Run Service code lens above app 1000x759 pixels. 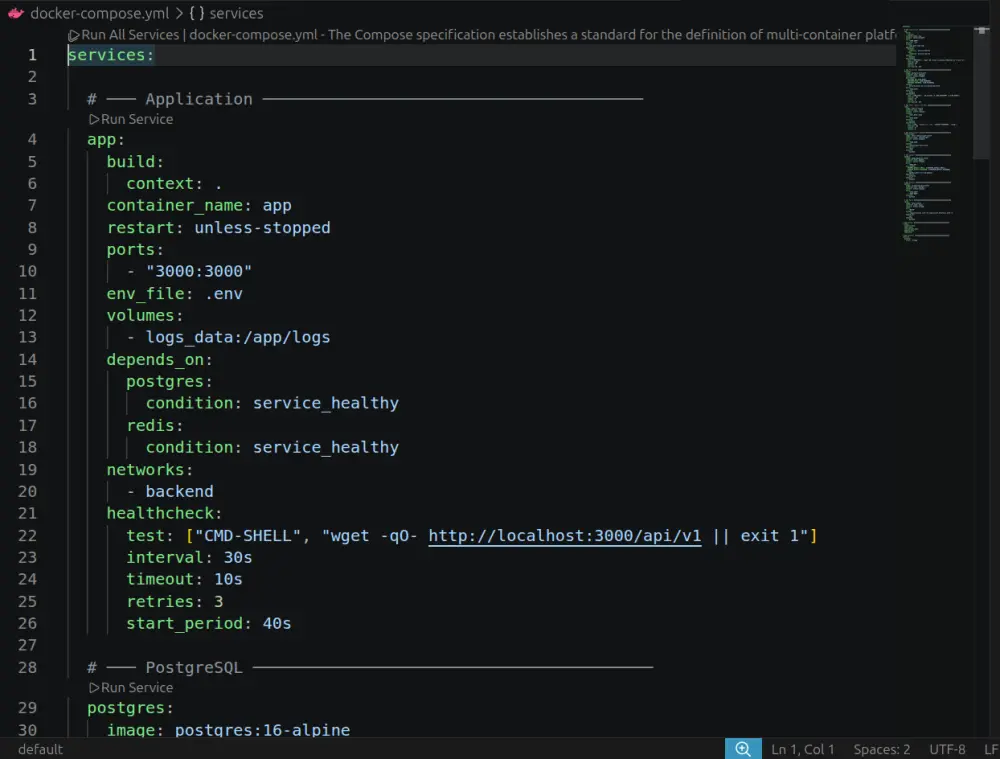[x=136, y=119]
